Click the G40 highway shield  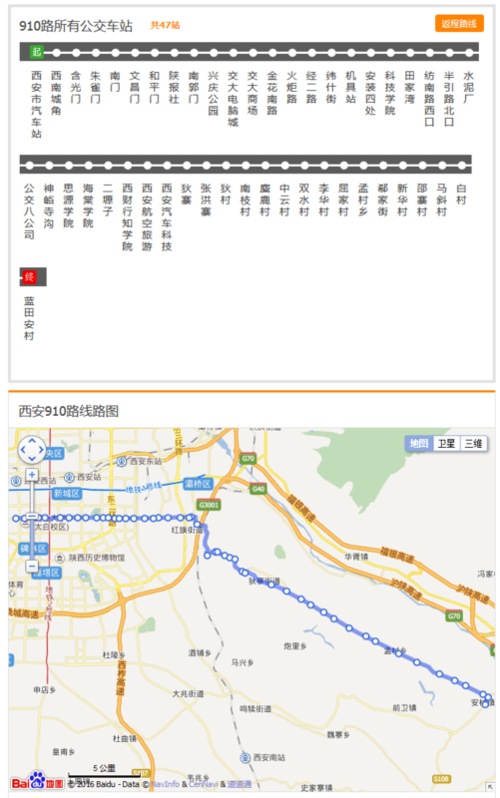(258, 489)
